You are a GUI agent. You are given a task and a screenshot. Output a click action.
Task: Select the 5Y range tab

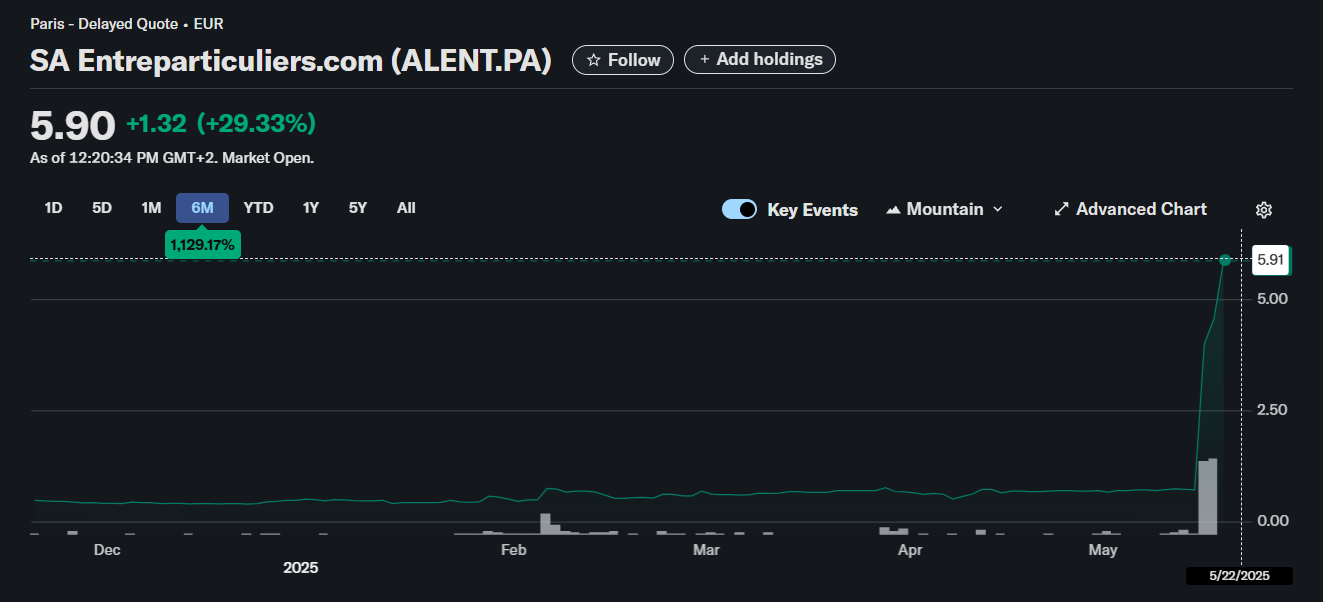point(357,207)
